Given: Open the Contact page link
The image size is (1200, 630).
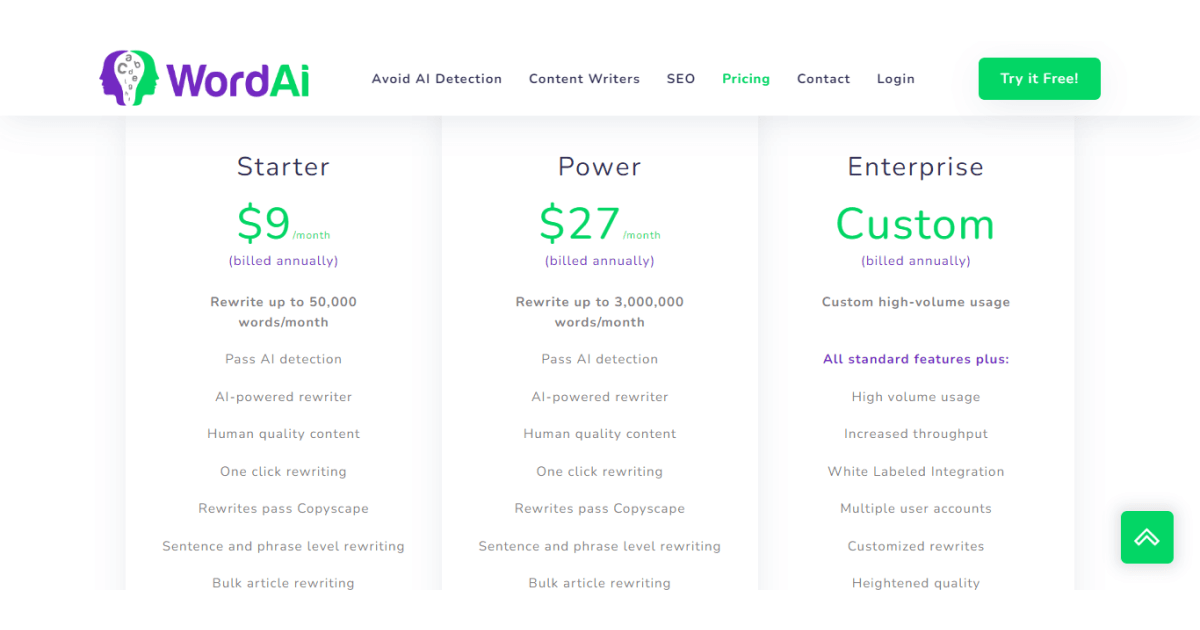Looking at the screenshot, I should click(x=823, y=79).
